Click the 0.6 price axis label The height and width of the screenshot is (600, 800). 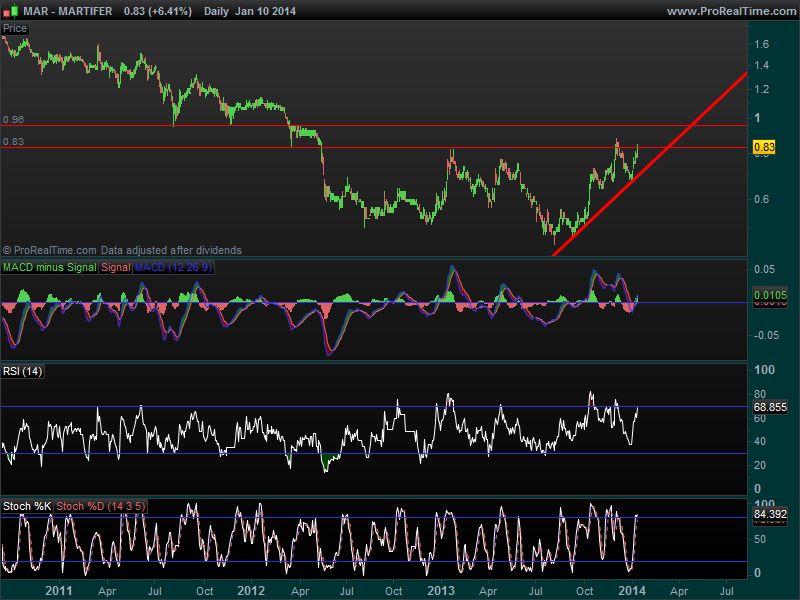[762, 199]
